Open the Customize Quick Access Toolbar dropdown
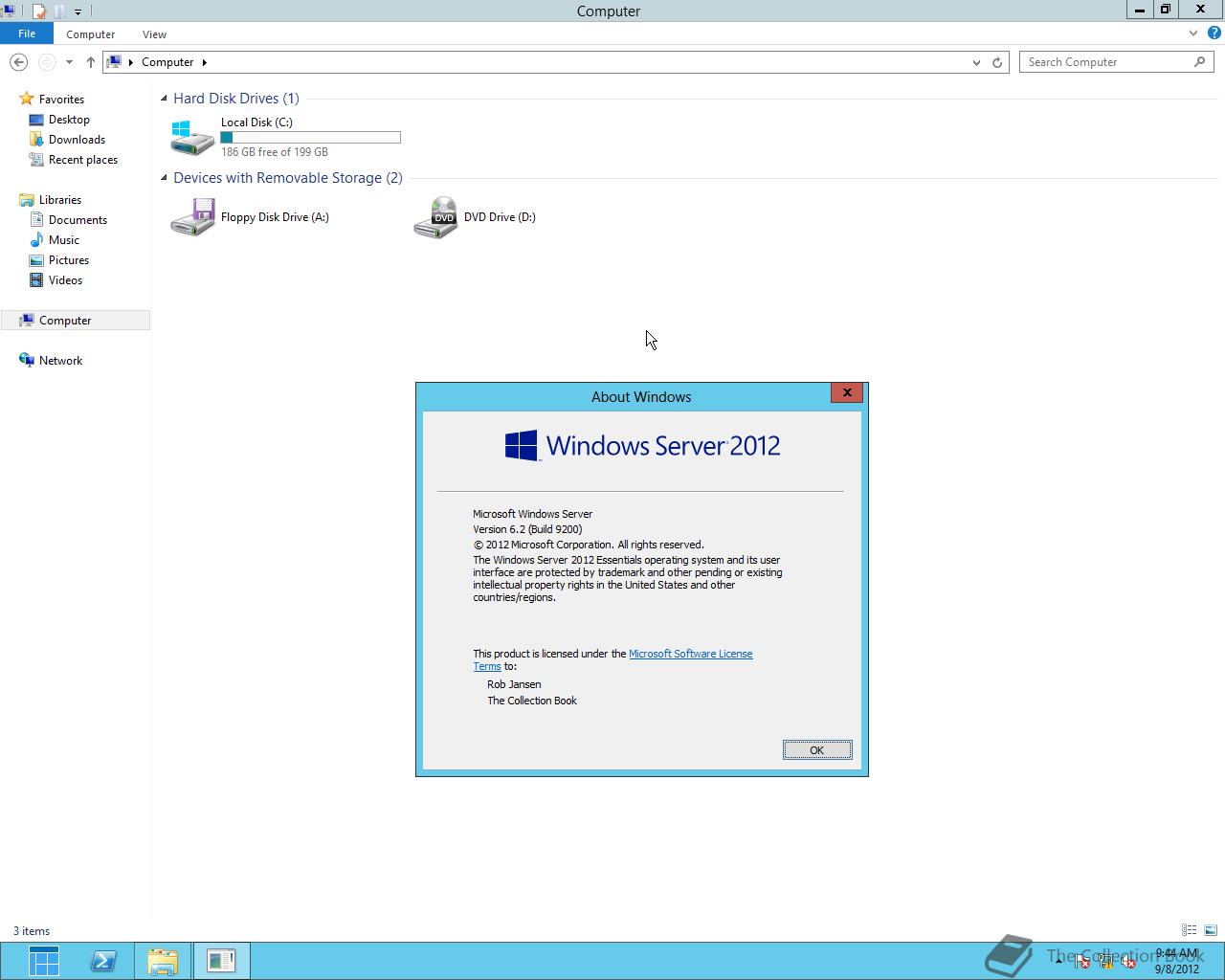The height and width of the screenshot is (980, 1225). [x=78, y=12]
